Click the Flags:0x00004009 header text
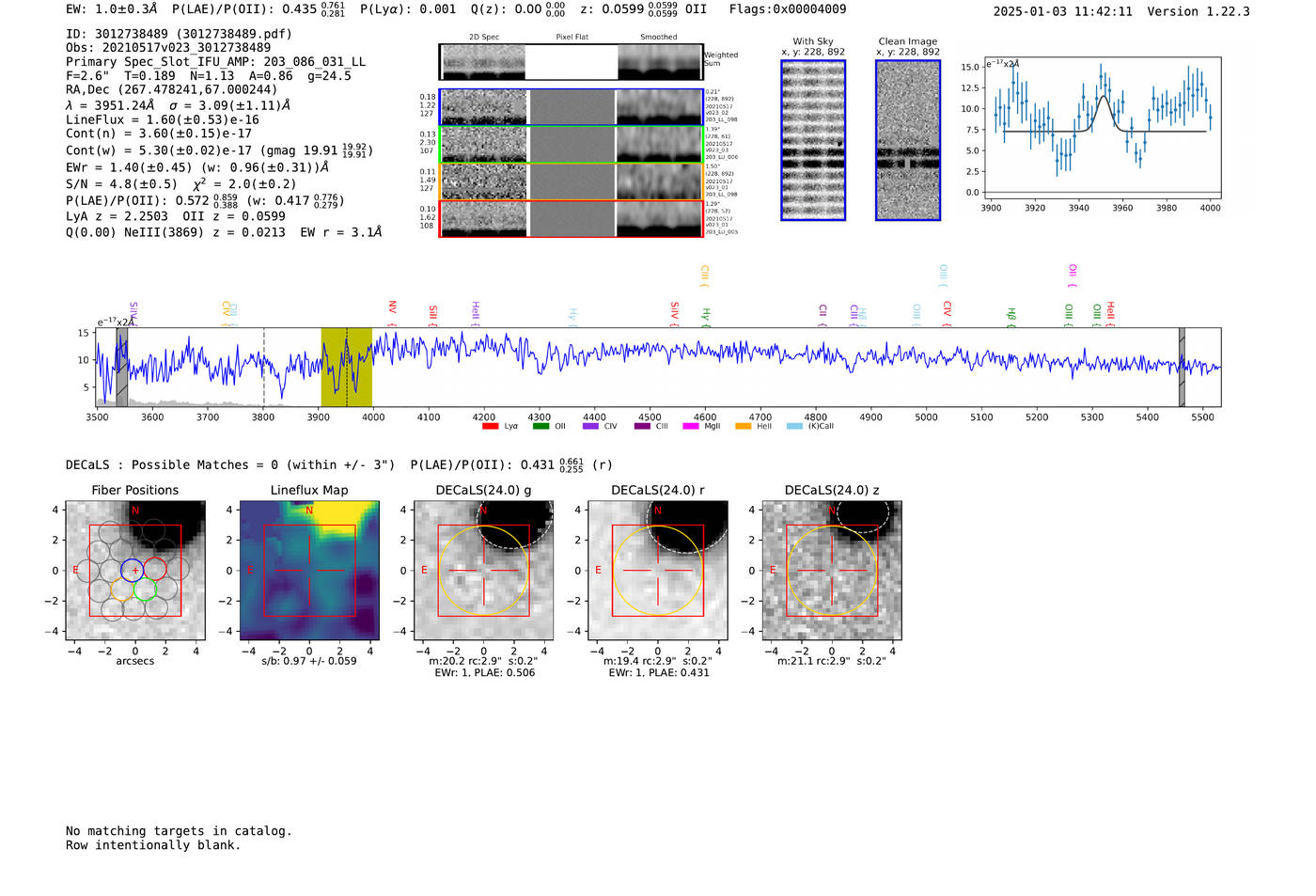 click(788, 9)
